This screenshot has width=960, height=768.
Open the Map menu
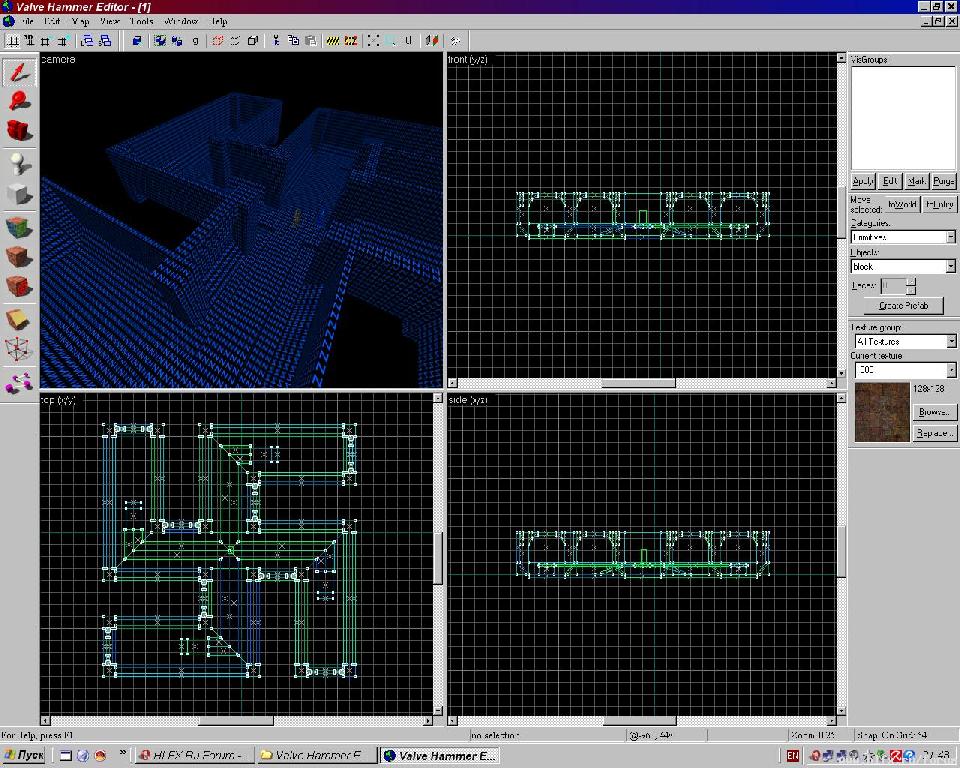pos(80,21)
